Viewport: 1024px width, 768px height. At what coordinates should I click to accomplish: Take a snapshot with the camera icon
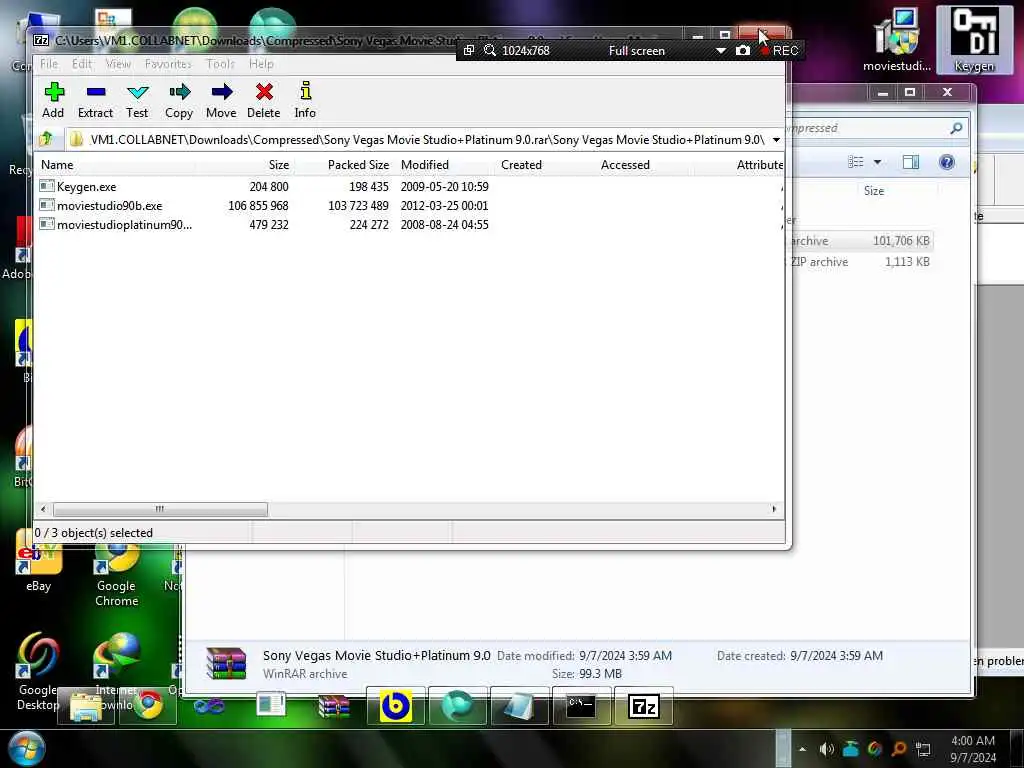coord(743,50)
